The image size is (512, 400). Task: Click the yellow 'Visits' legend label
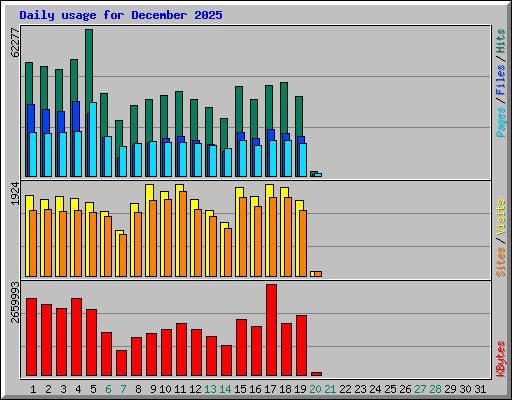[501, 218]
